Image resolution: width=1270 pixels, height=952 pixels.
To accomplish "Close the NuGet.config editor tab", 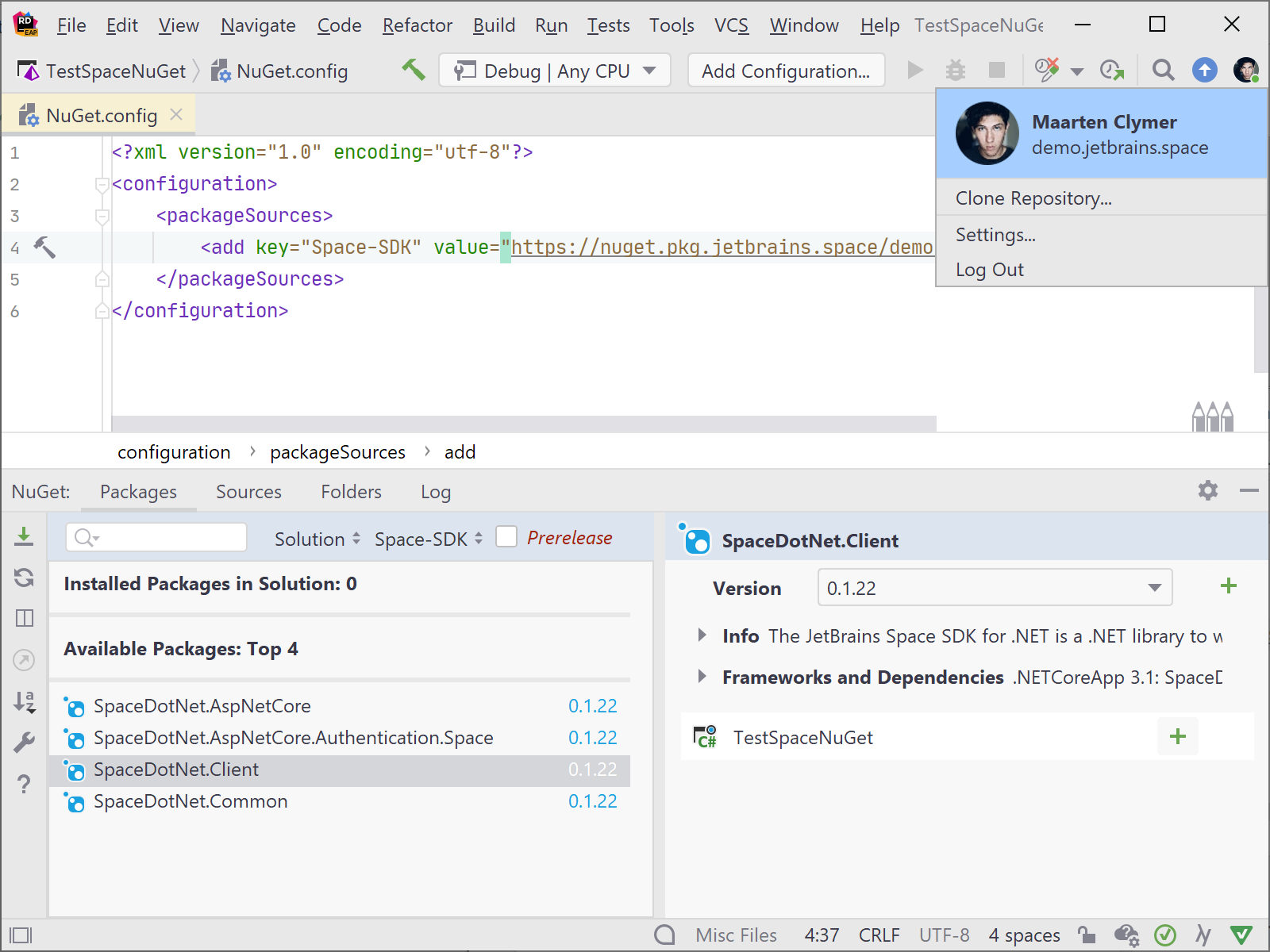I will coord(176,115).
